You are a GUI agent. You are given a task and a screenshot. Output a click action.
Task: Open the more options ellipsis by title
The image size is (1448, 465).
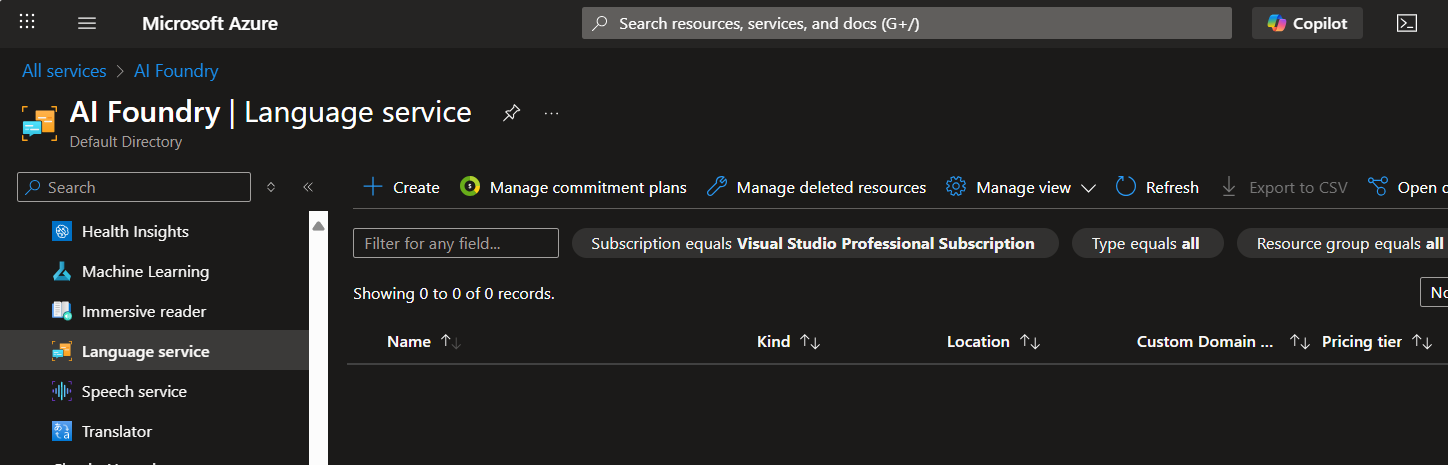(551, 113)
